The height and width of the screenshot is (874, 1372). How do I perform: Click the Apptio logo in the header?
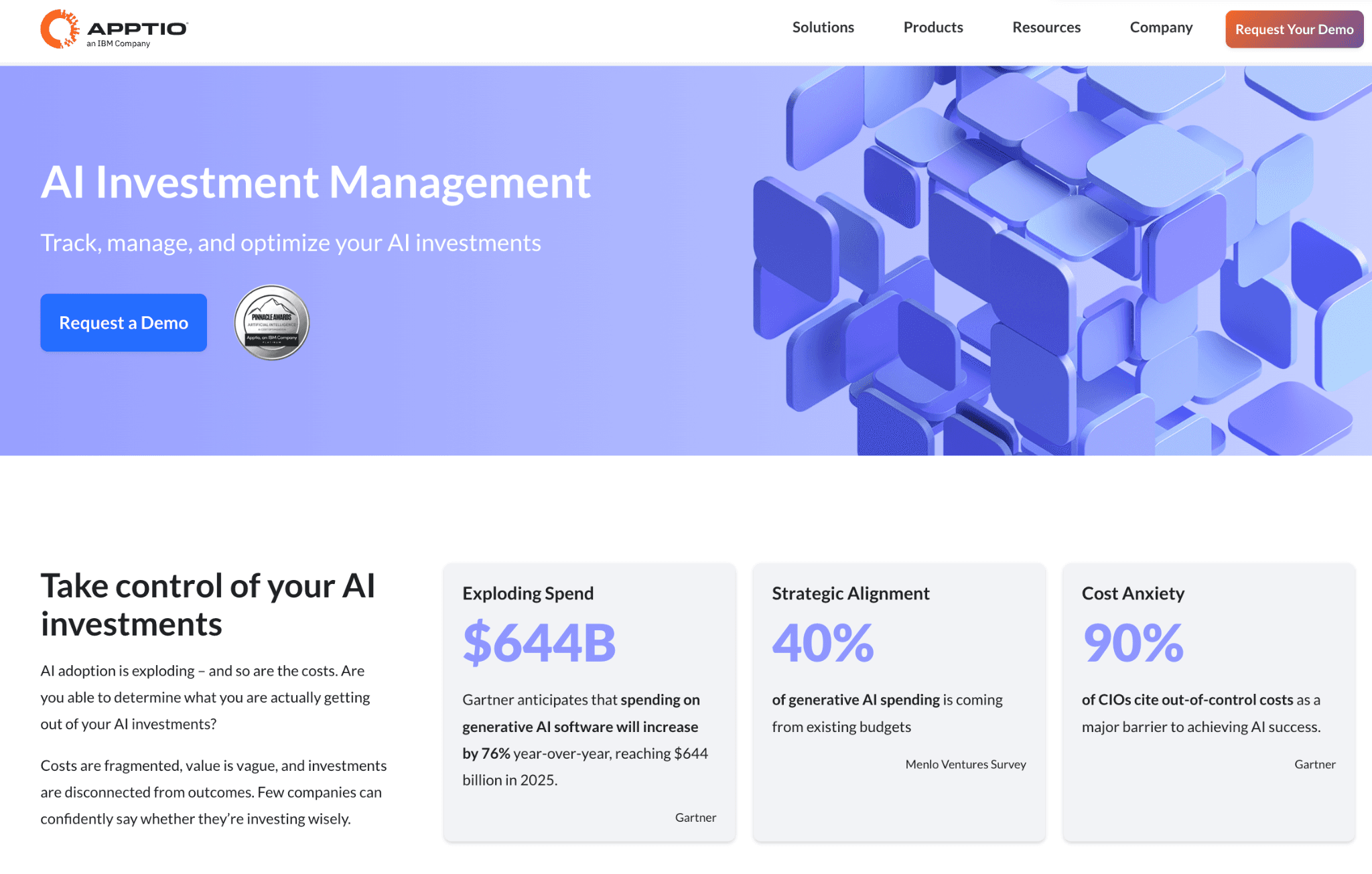tap(114, 29)
